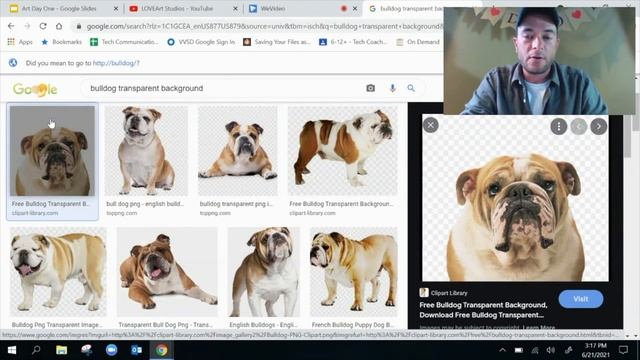The image size is (640, 360).
Task: Open the VVSD Google Sign In bookmark
Action: (201, 42)
